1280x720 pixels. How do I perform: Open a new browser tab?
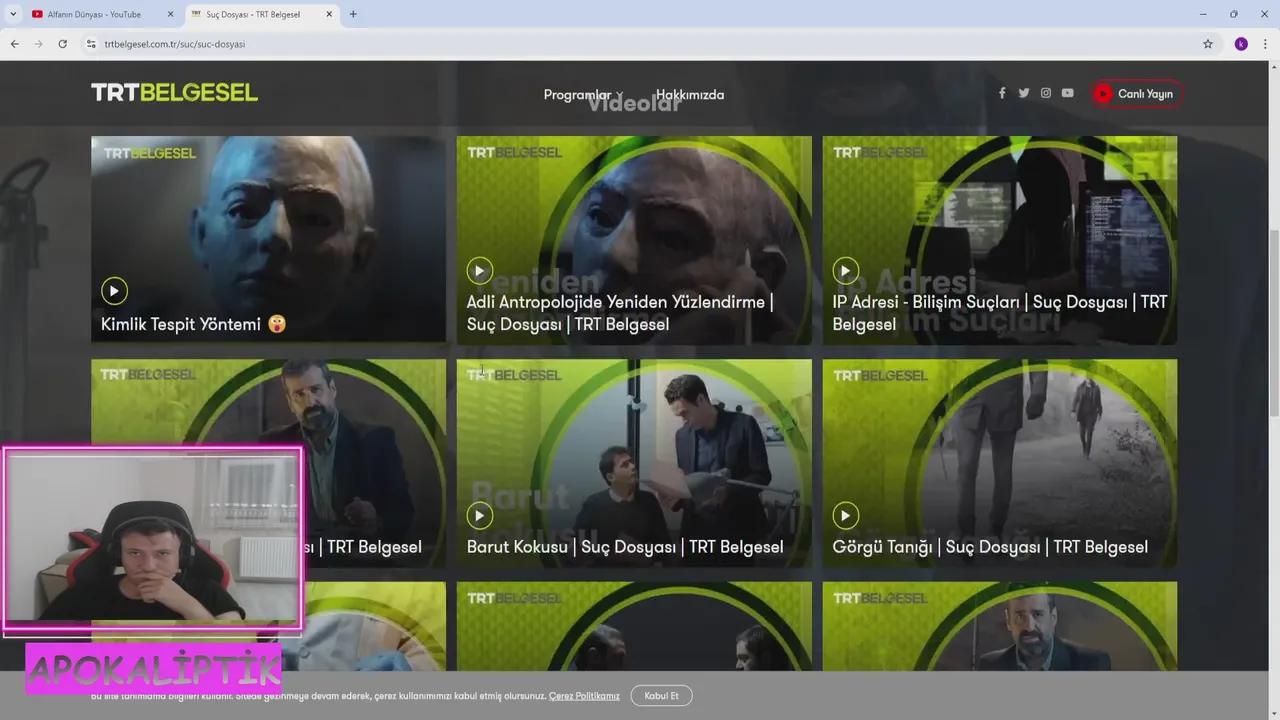point(353,14)
